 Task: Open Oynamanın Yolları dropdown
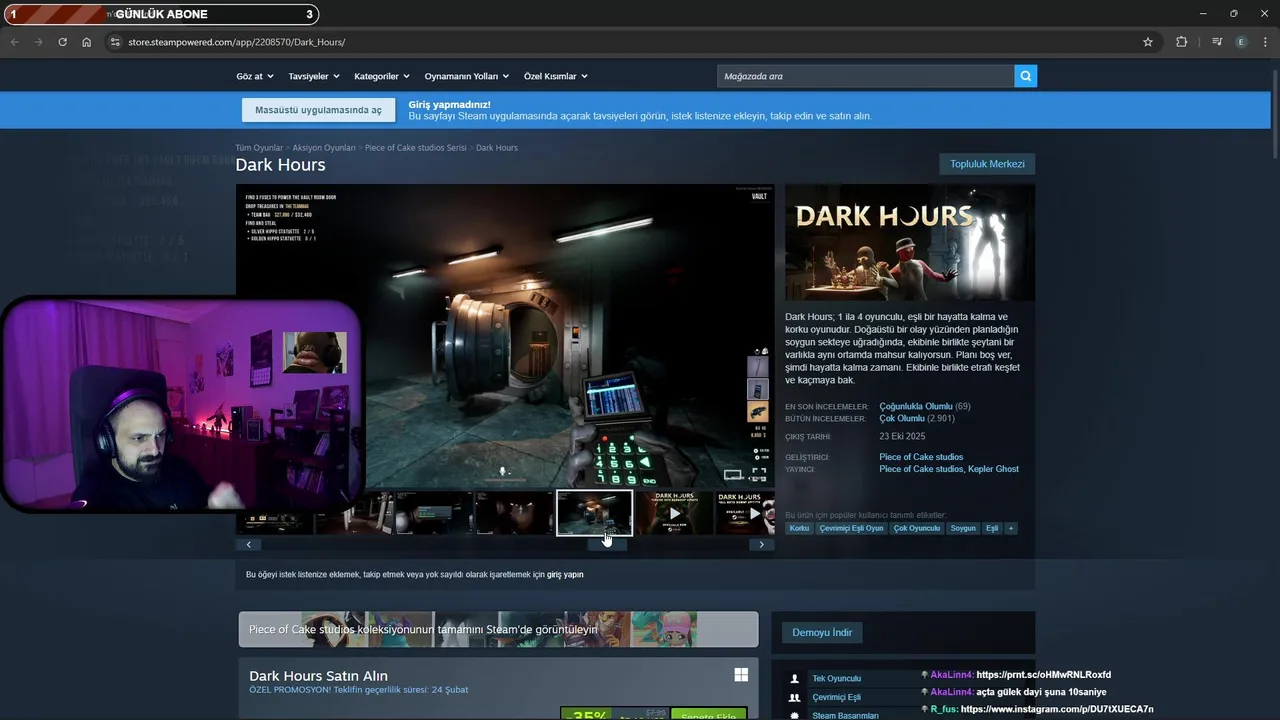point(466,76)
